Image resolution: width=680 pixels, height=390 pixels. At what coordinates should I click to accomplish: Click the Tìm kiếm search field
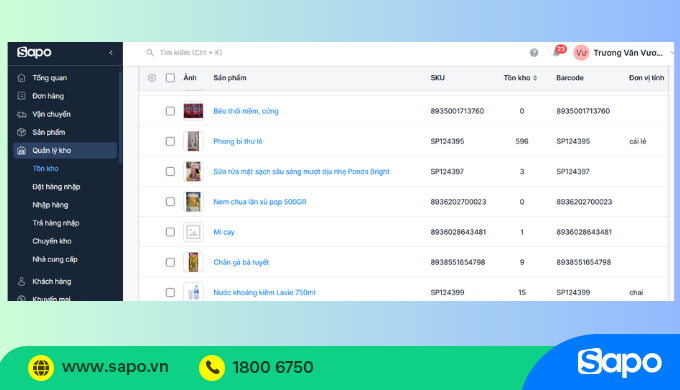coord(191,52)
